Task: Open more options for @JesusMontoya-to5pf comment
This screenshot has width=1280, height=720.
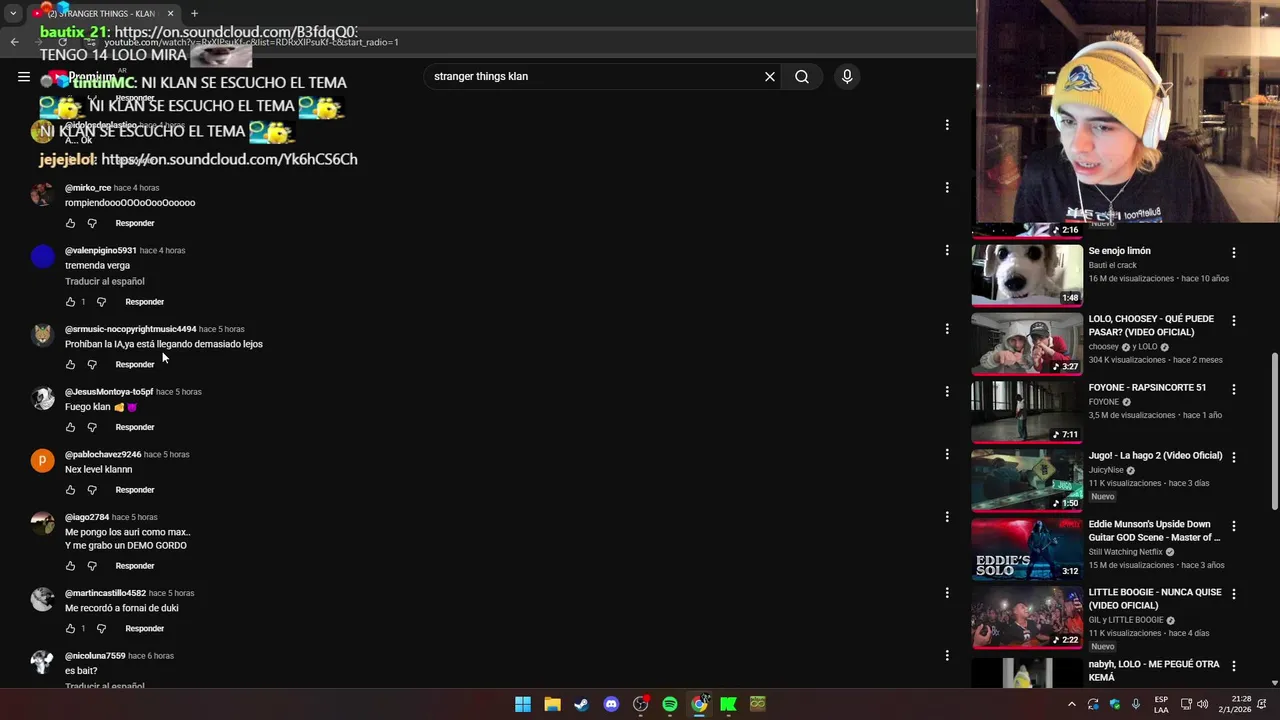Action: click(947, 392)
